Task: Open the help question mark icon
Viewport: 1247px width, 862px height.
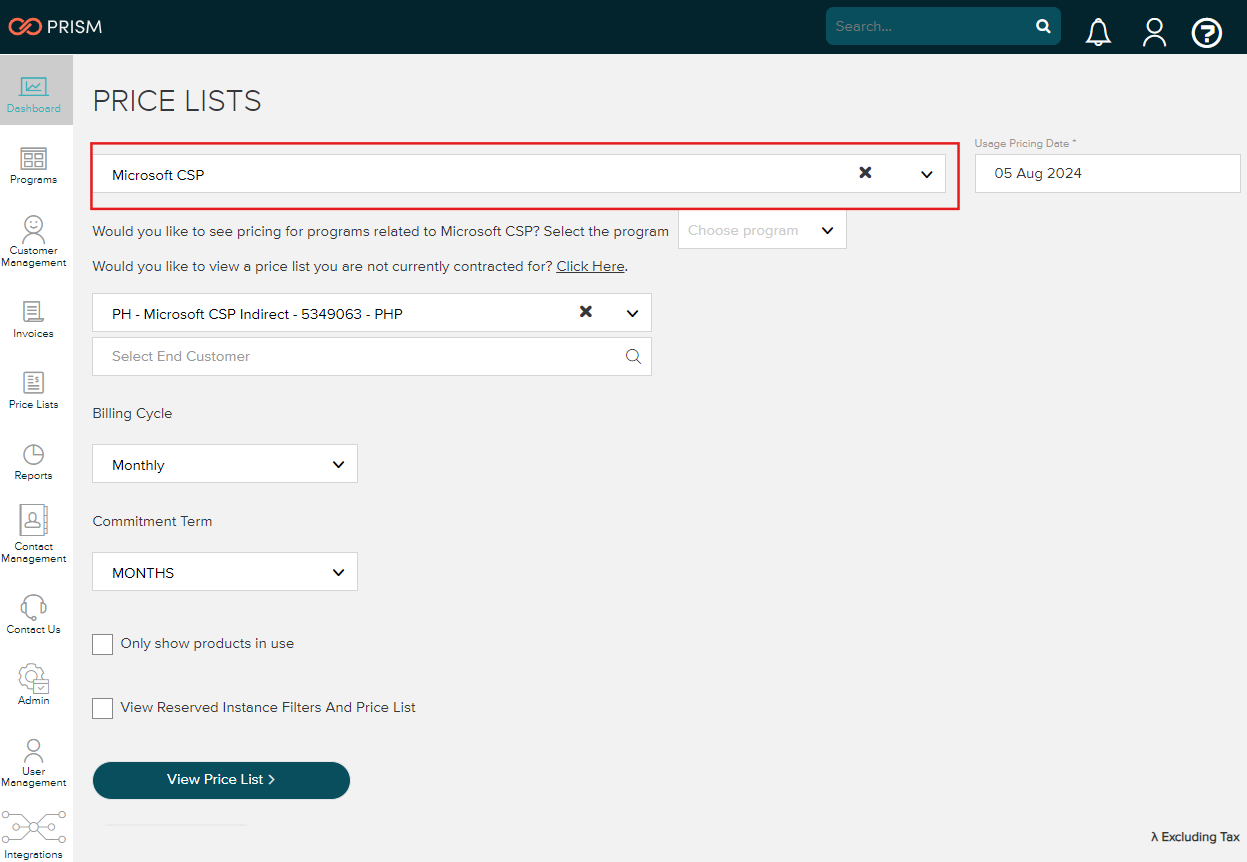Action: pyautogui.click(x=1207, y=33)
